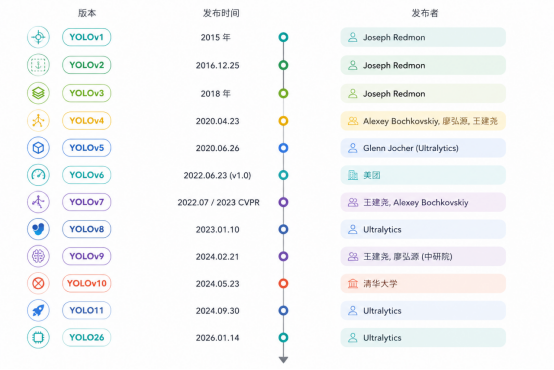Select the YOLO26 version badge
The width and height of the screenshot is (554, 370).
click(87, 337)
